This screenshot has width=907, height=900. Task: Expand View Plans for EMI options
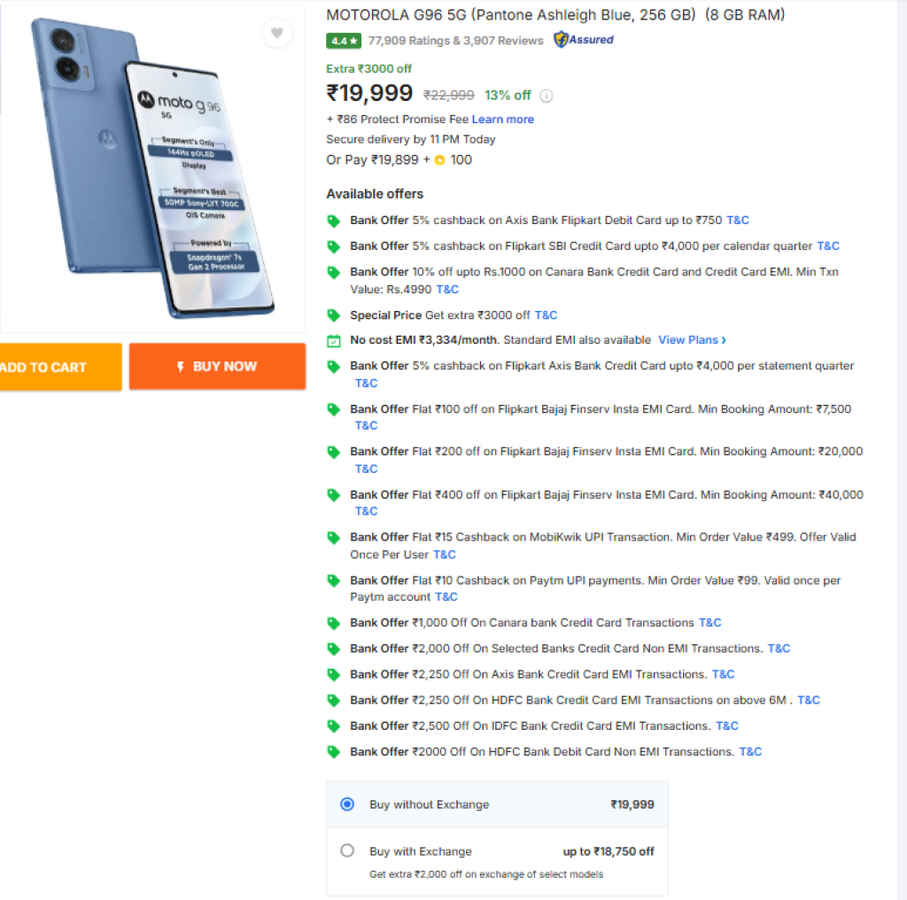click(690, 340)
